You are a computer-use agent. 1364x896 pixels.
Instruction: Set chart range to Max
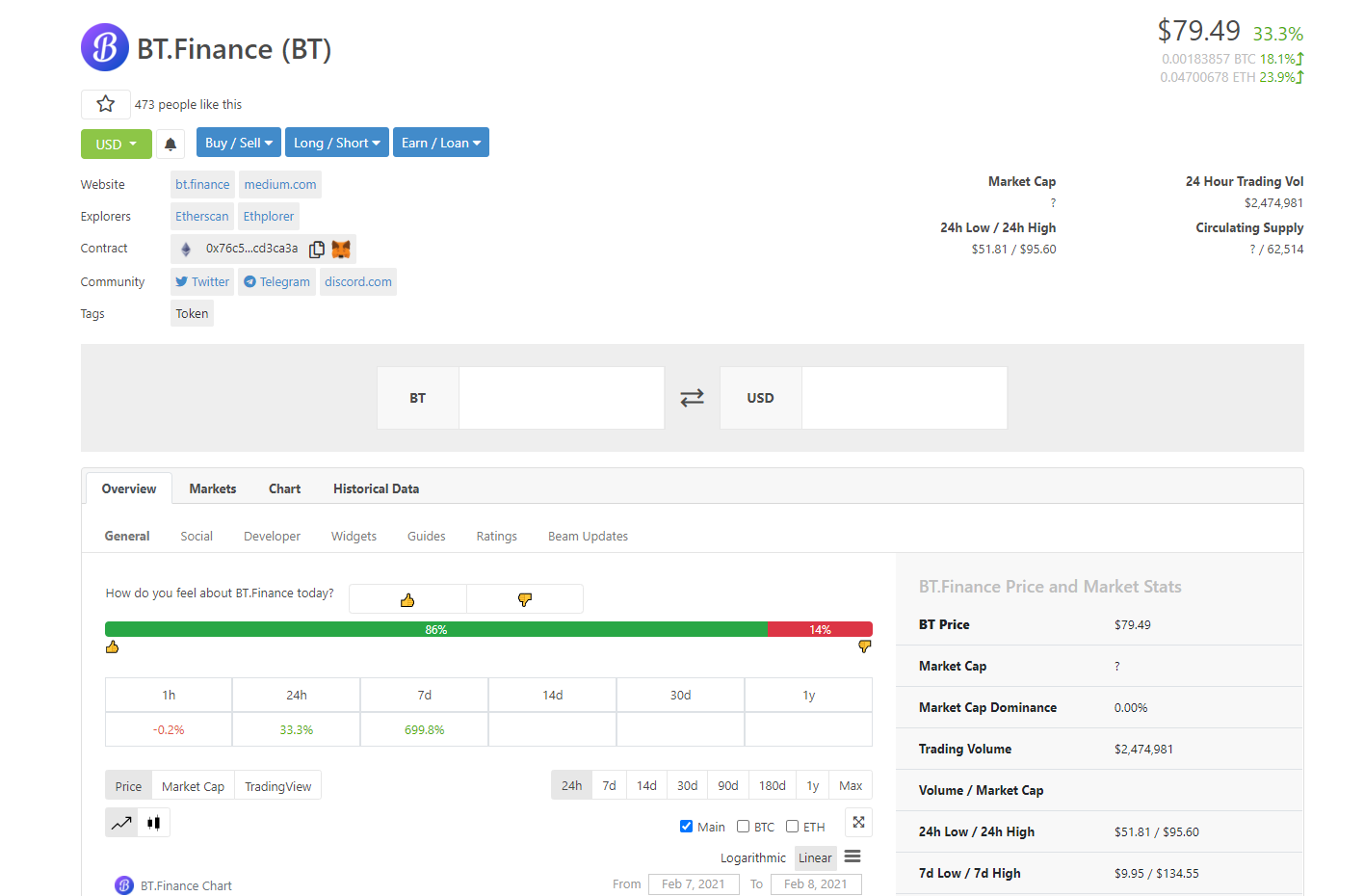pyautogui.click(x=851, y=785)
